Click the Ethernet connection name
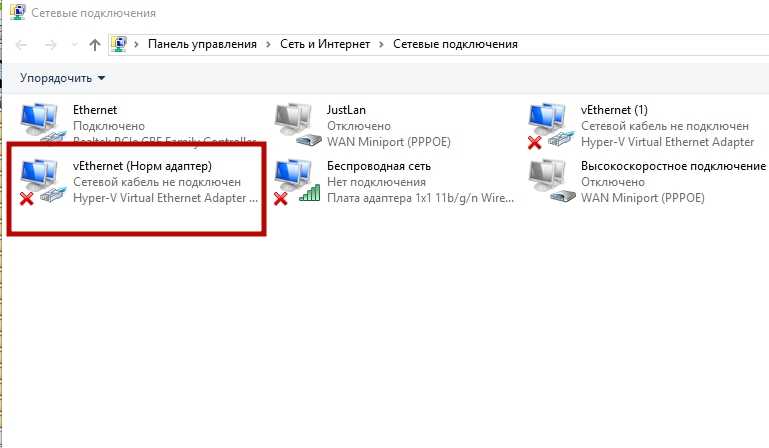 tap(95, 110)
